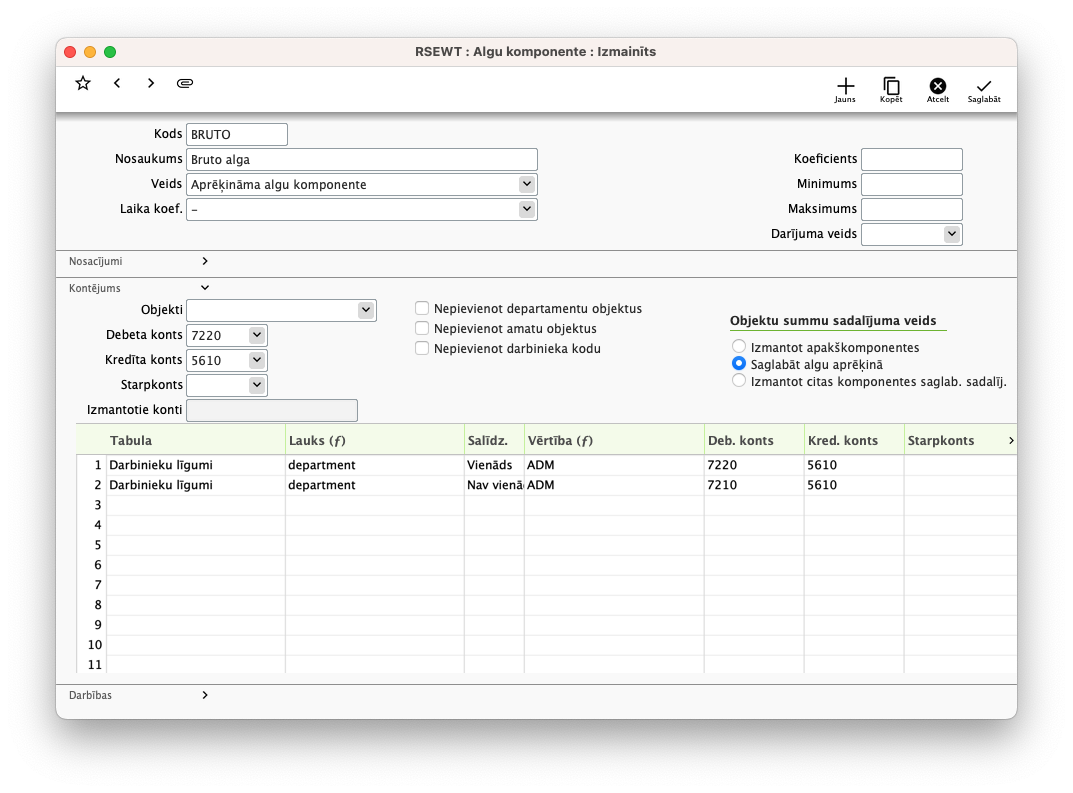Click row 1 department cell
1073x793 pixels.
pos(374,465)
